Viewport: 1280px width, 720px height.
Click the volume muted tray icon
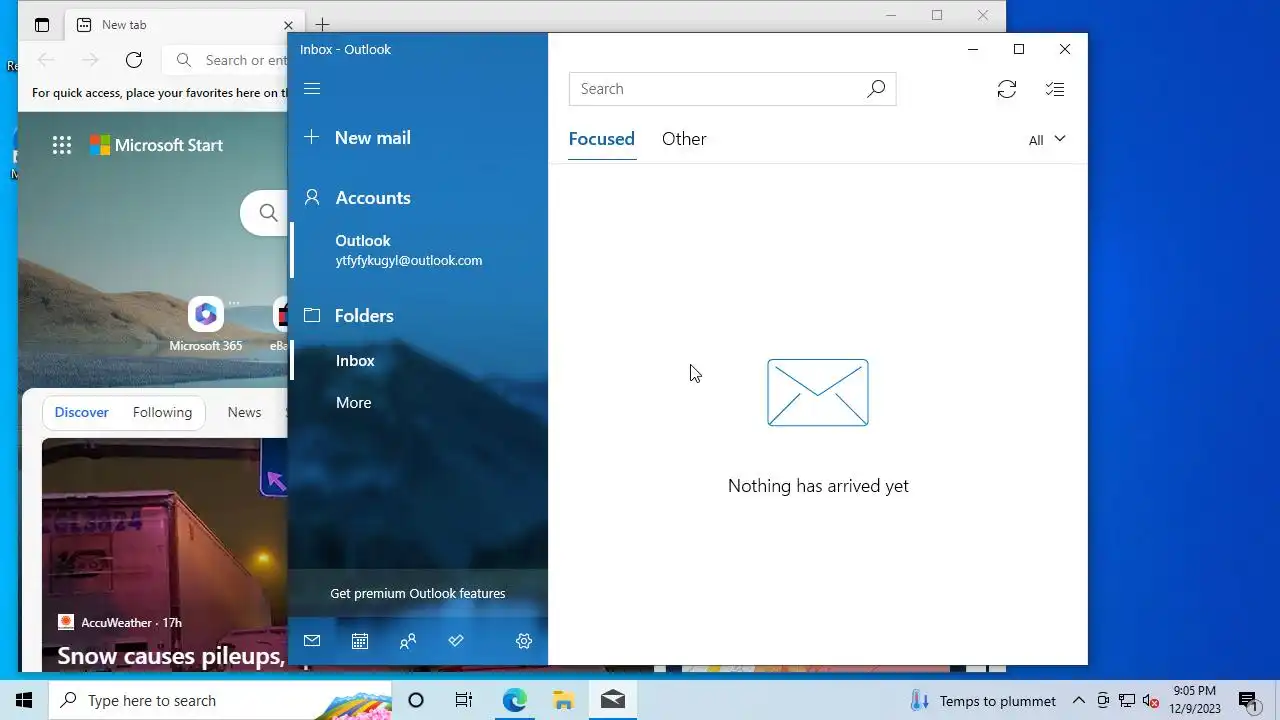[x=1151, y=700]
